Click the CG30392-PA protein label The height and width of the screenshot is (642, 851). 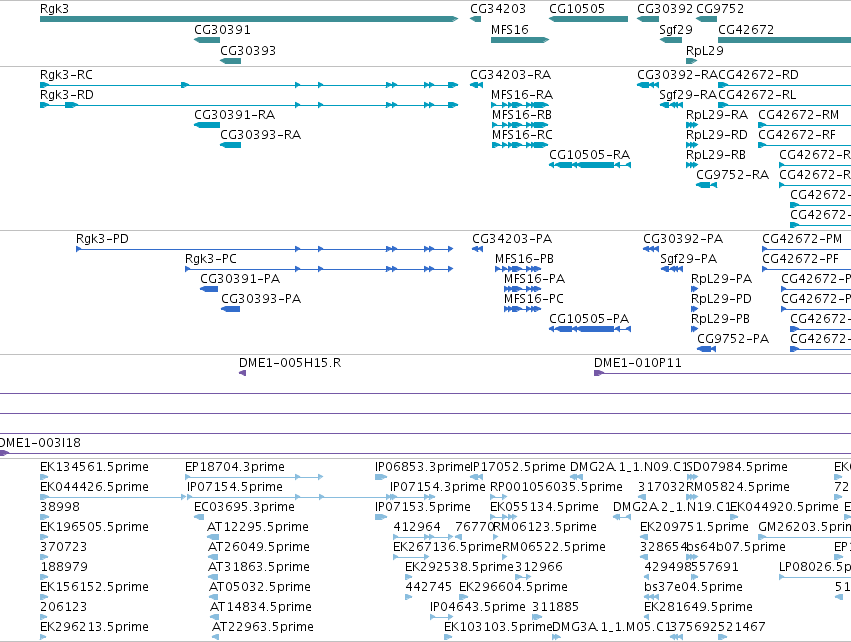(x=683, y=239)
